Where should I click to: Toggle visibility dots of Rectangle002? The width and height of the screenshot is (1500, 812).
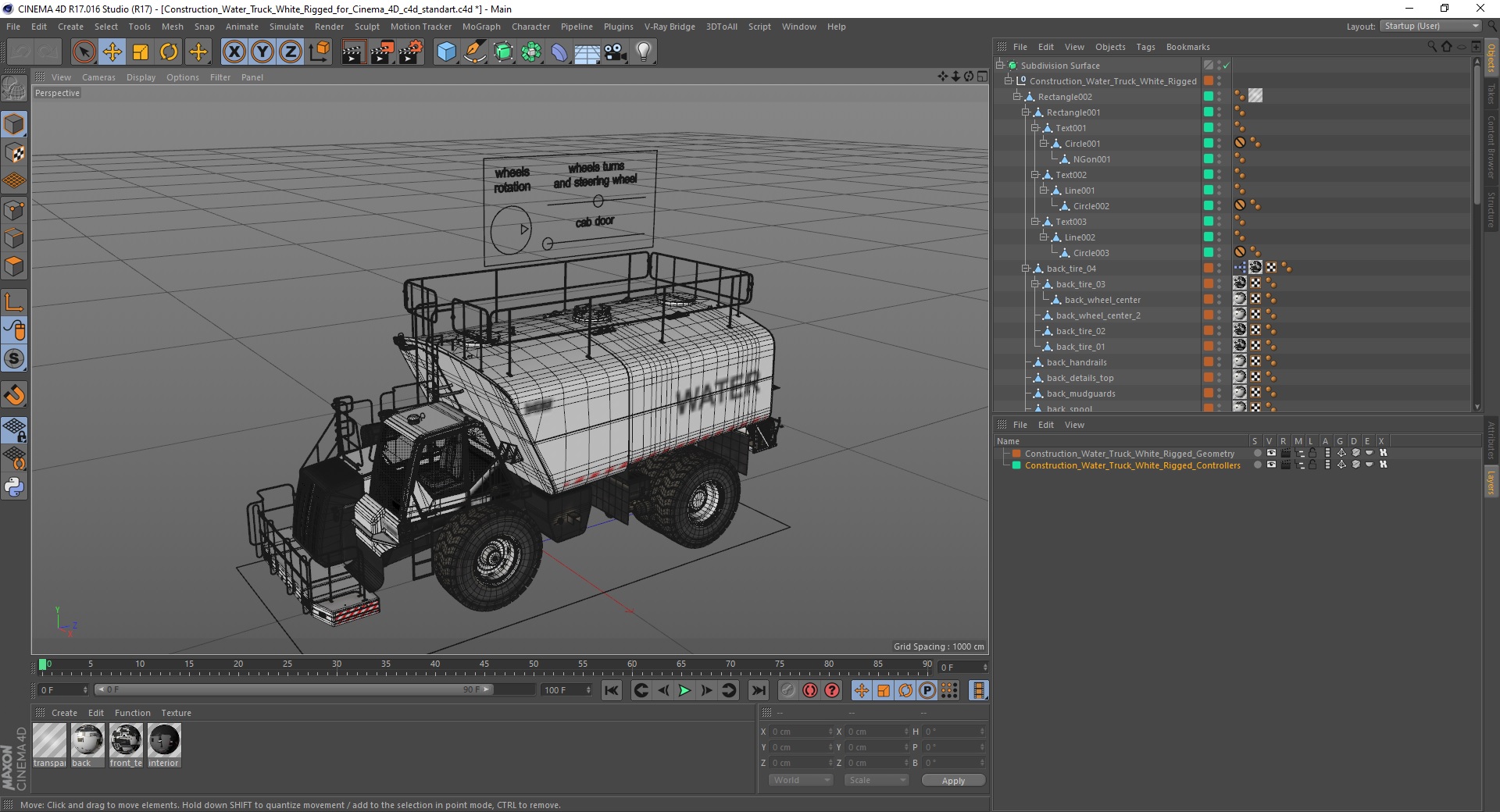pos(1219,97)
